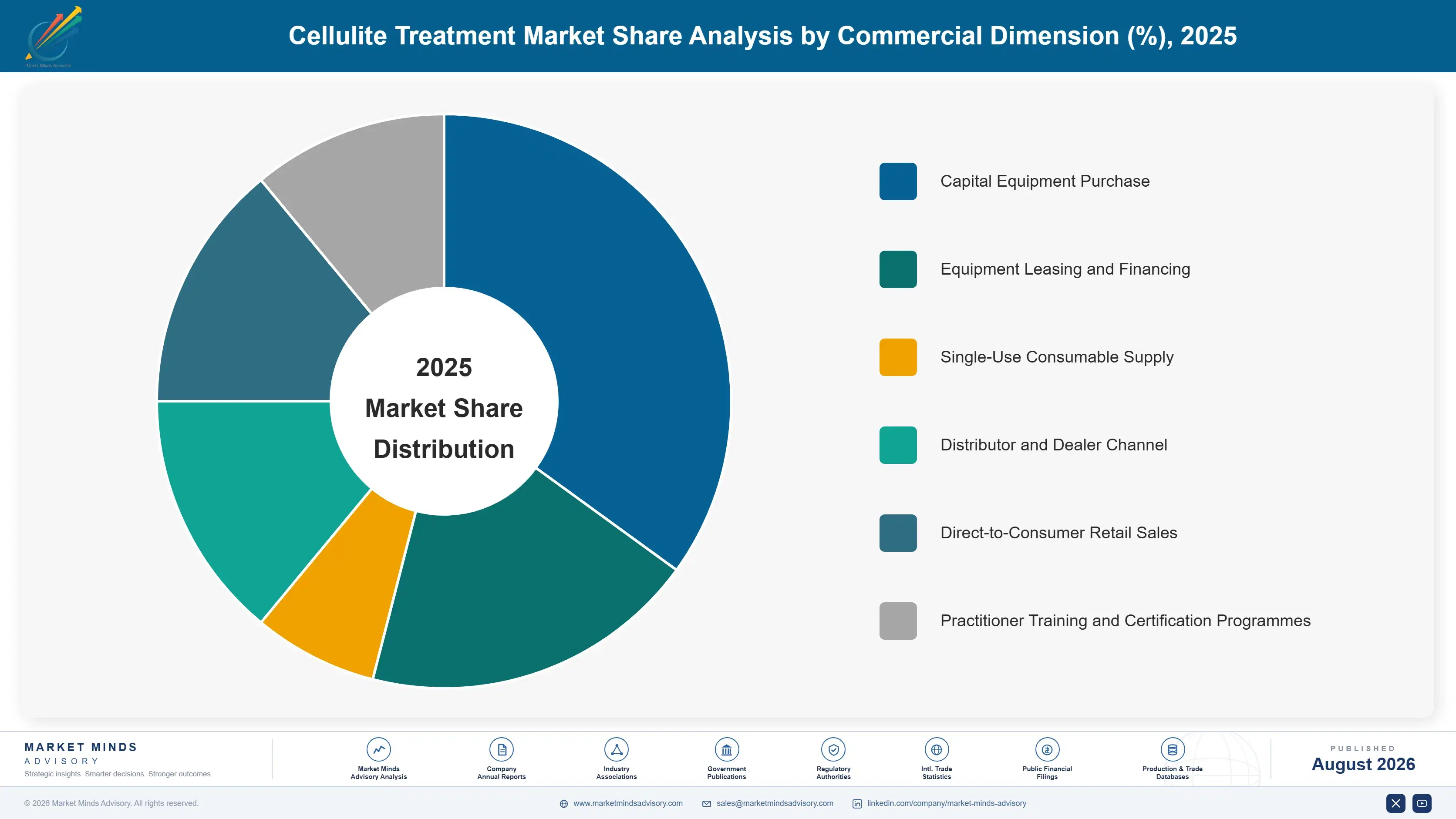1456x819 pixels.
Task: Click the envelope icon beside sales email
Action: (x=707, y=804)
